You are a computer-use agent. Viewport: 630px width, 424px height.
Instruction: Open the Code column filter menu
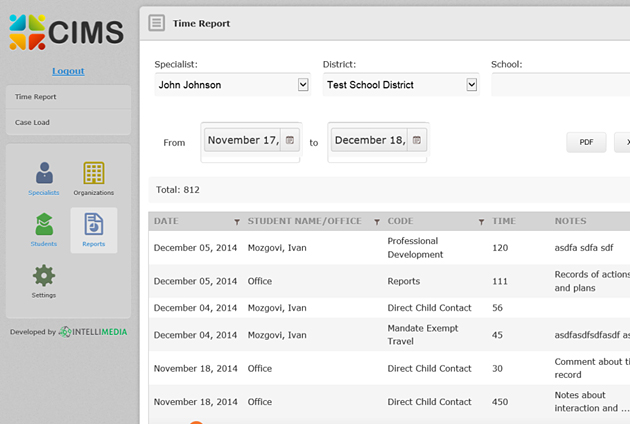pos(481,222)
